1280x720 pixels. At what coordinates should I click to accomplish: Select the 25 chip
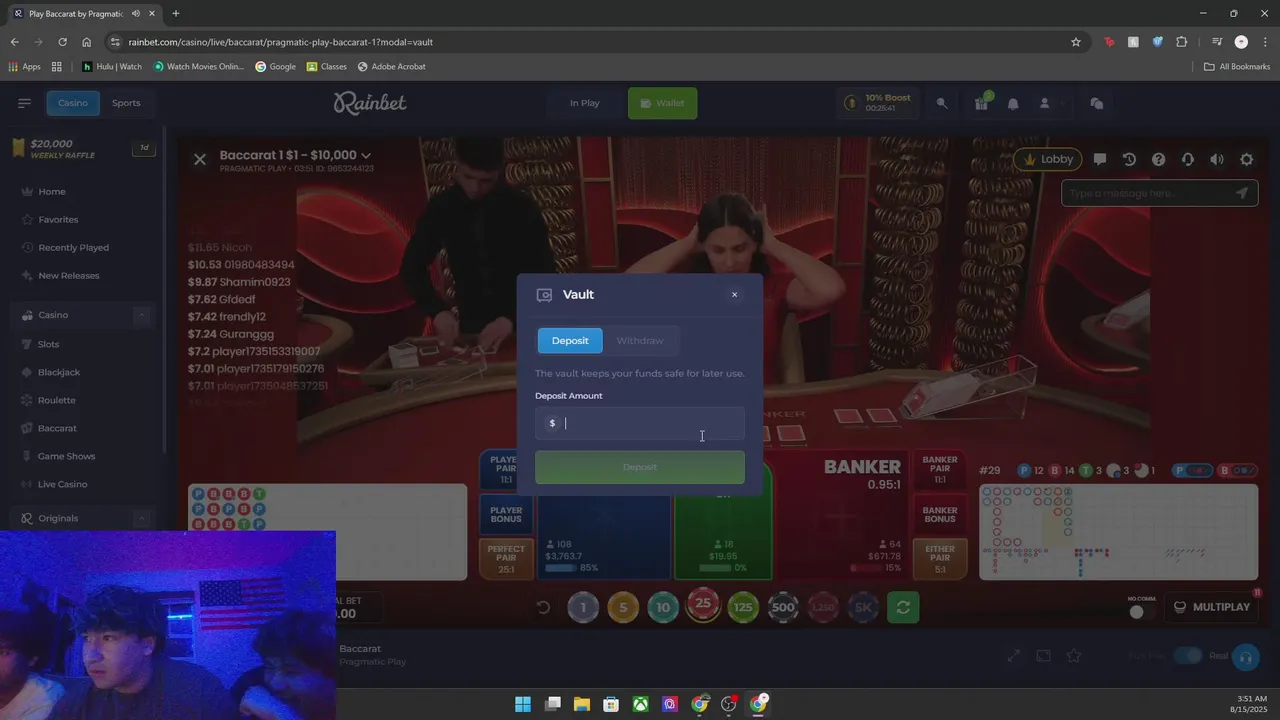coord(703,605)
